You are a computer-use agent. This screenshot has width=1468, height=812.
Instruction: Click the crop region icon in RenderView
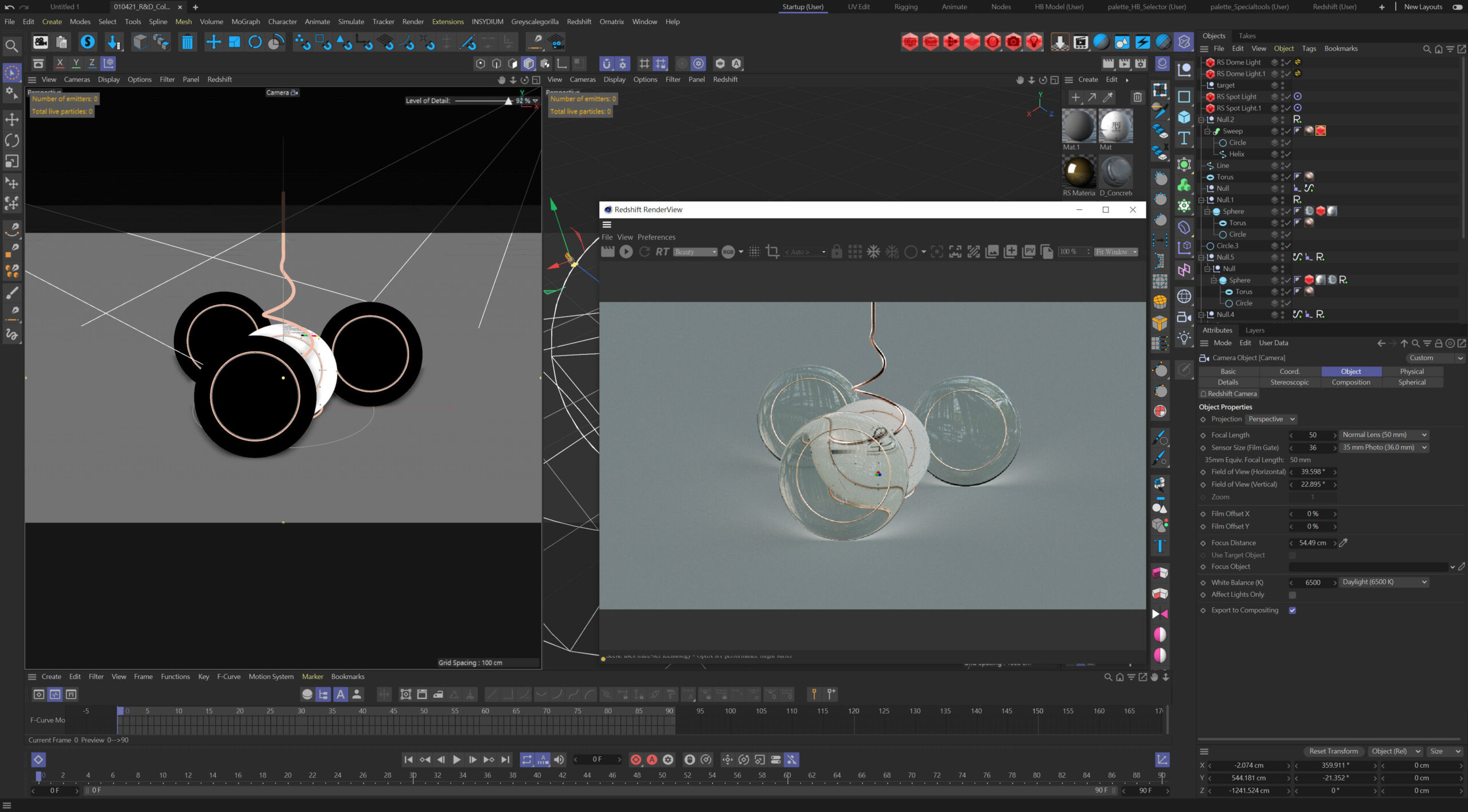click(x=772, y=252)
